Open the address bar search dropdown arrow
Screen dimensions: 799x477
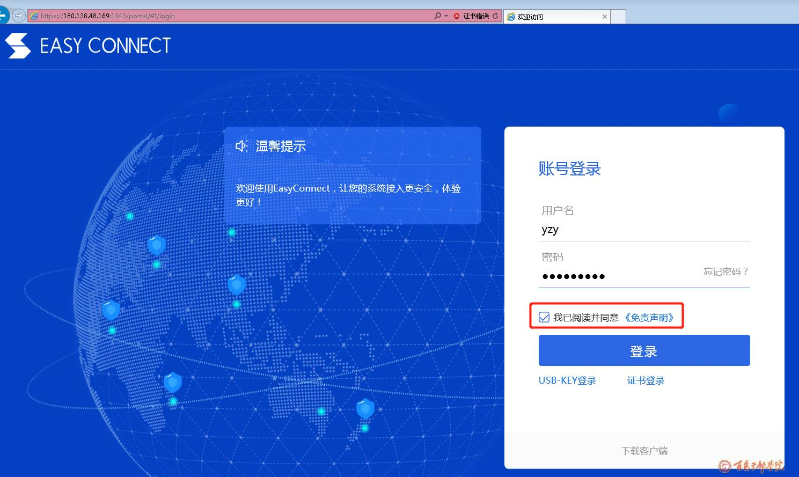coord(446,16)
